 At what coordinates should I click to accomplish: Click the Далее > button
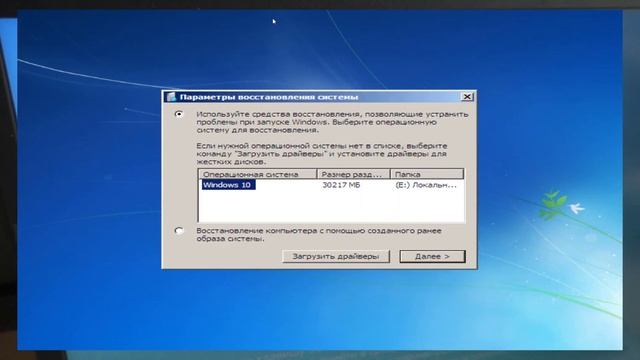point(432,256)
